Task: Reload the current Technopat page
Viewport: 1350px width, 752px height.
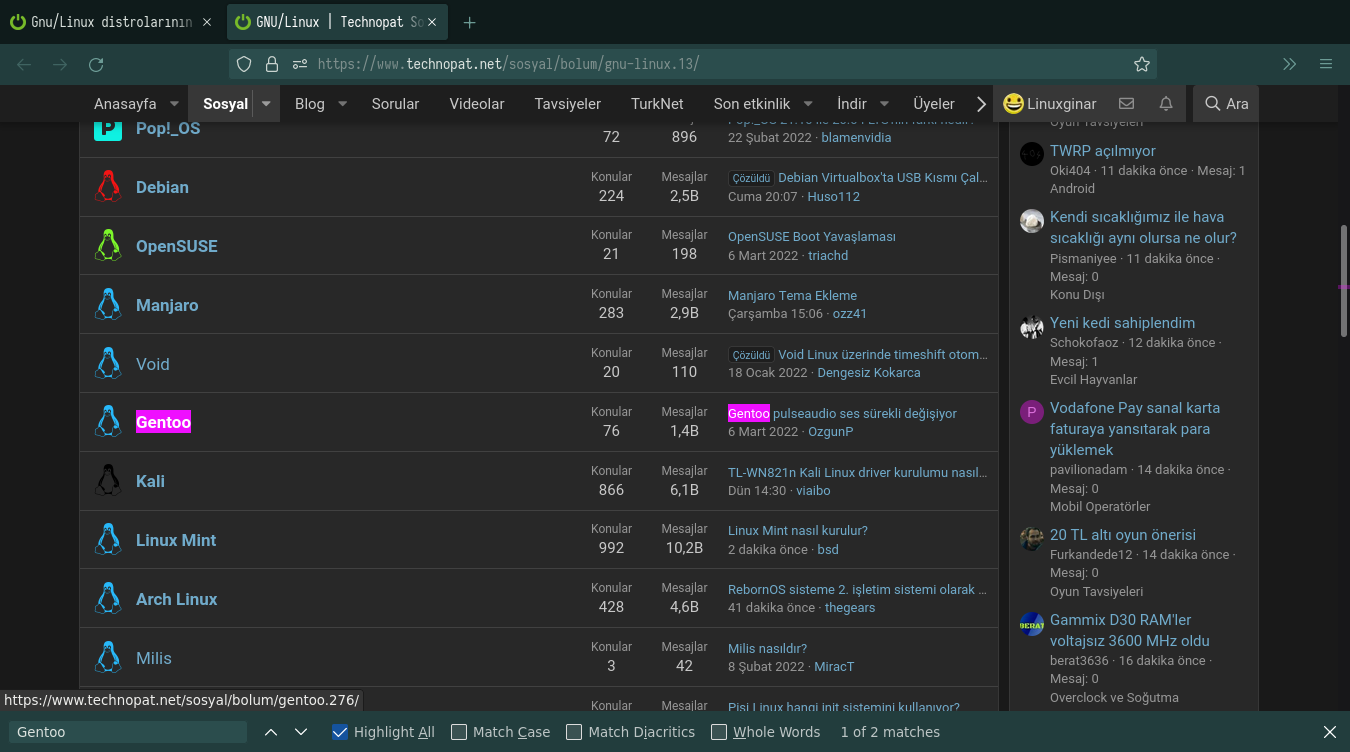Action: 96,64
